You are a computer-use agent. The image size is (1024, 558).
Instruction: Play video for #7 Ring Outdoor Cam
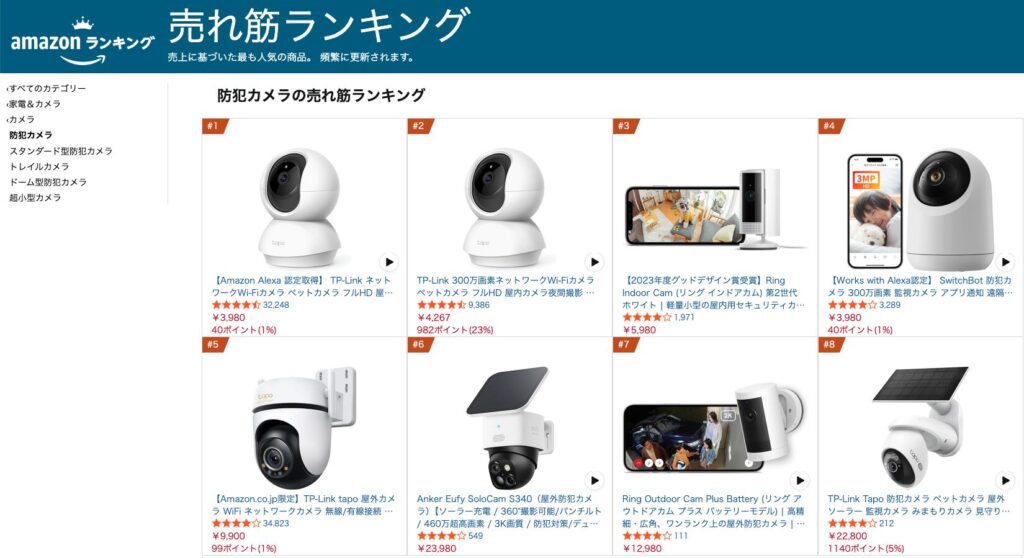click(x=799, y=480)
